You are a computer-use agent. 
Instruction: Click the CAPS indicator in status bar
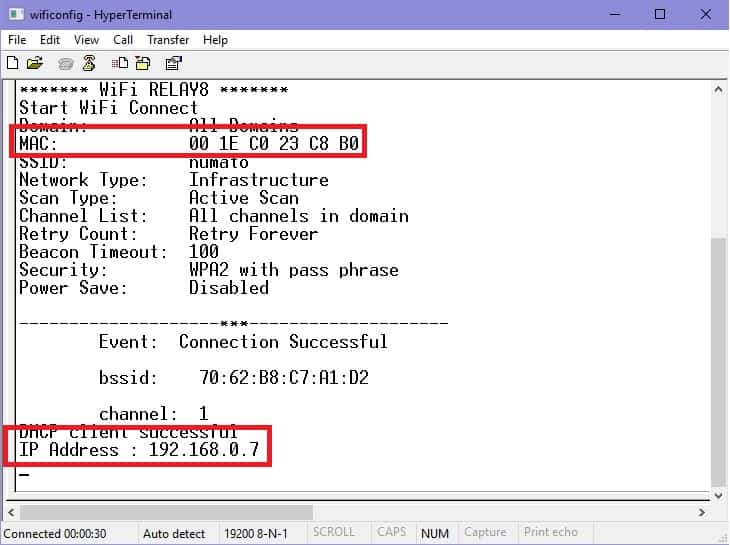pyautogui.click(x=392, y=532)
